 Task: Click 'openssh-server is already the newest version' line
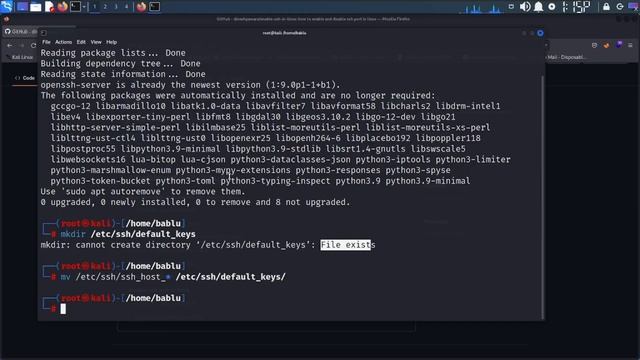point(190,85)
